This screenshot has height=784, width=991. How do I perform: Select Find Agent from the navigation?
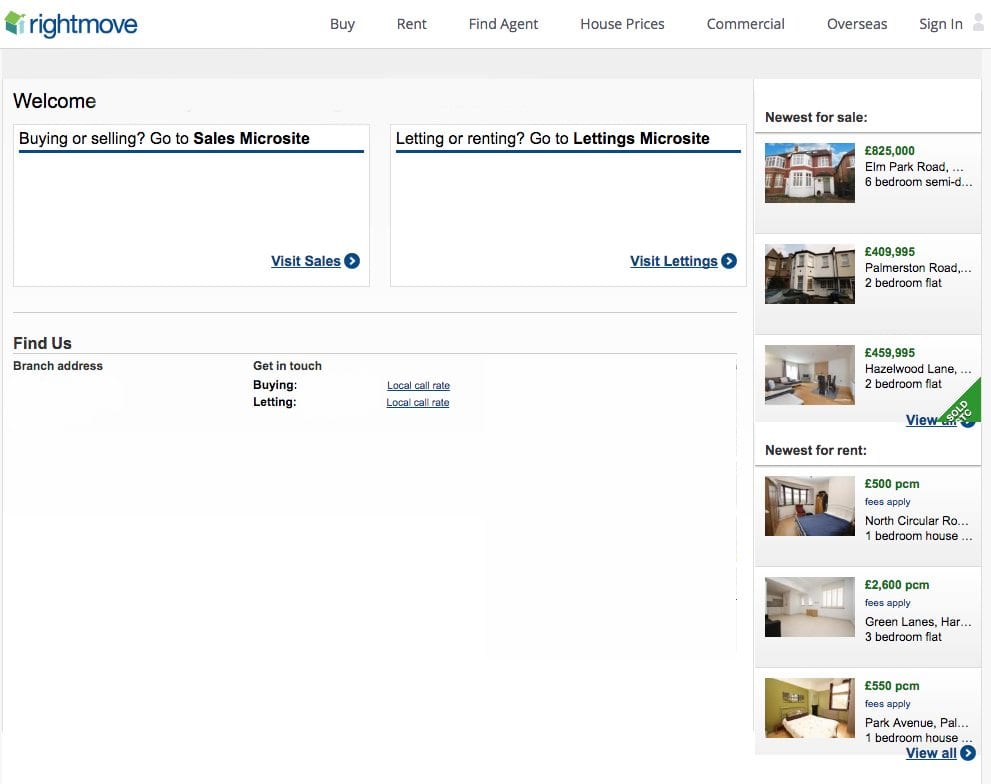point(503,23)
